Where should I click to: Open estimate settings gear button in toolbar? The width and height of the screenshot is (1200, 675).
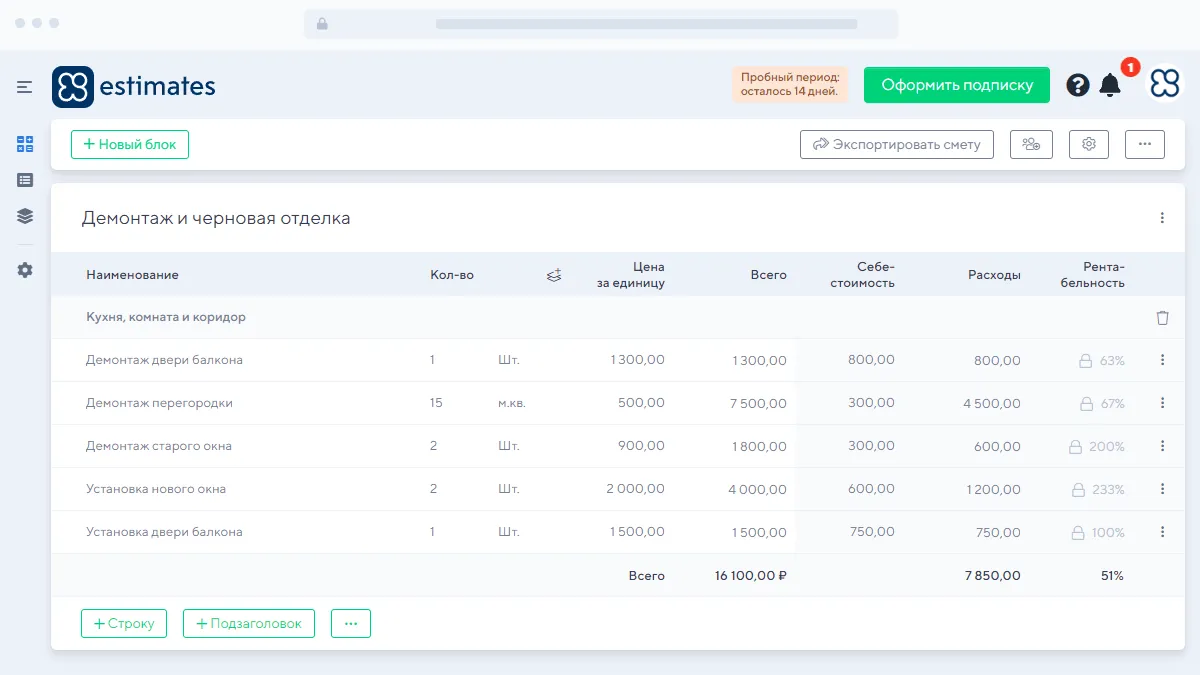(1089, 145)
